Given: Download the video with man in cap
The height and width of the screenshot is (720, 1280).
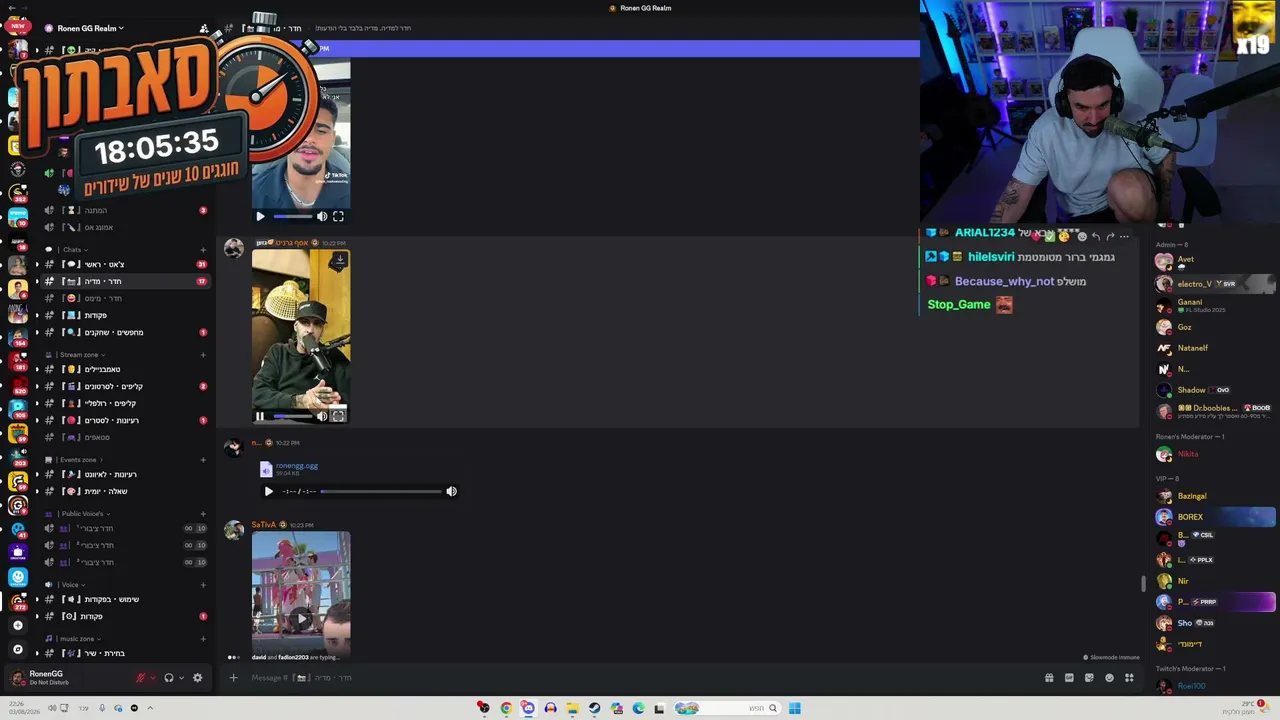Looking at the screenshot, I should click(340, 261).
